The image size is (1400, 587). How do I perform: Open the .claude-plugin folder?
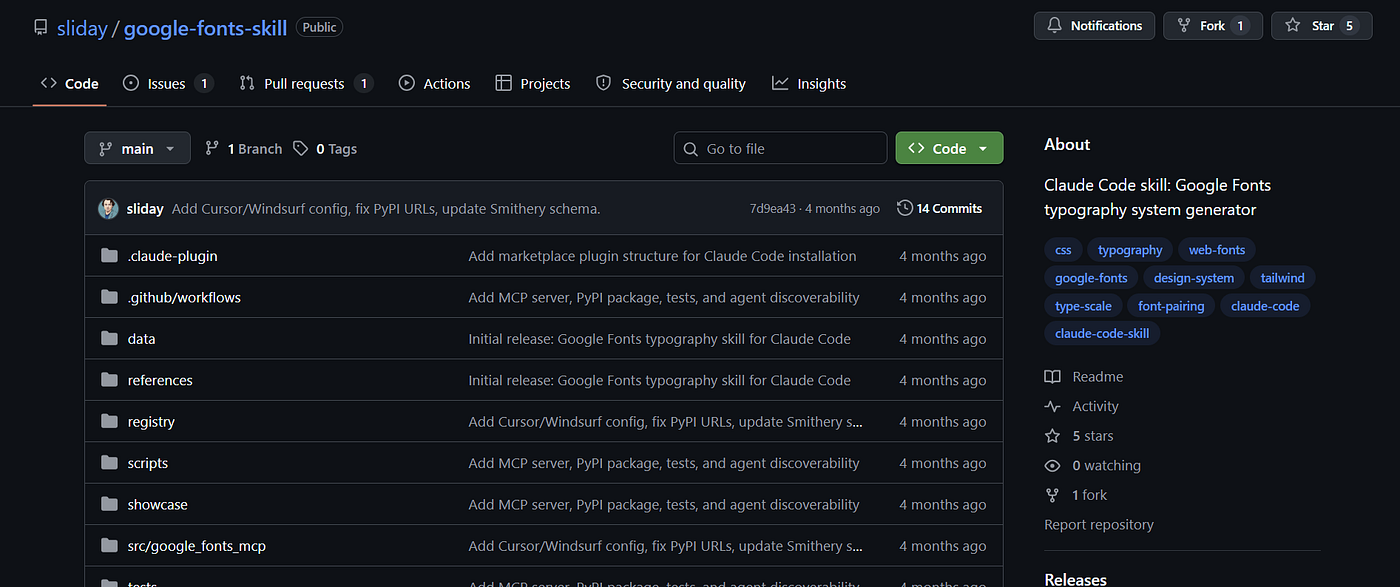pos(172,256)
